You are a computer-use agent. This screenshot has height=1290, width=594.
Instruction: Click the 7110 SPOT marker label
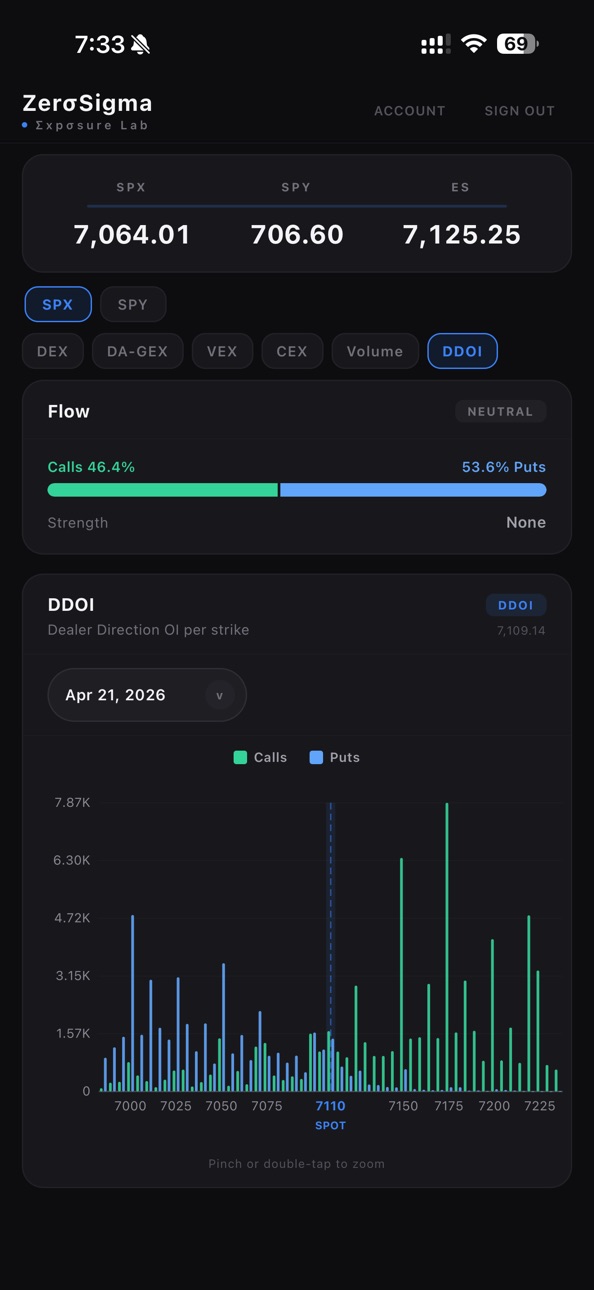pyautogui.click(x=331, y=1114)
